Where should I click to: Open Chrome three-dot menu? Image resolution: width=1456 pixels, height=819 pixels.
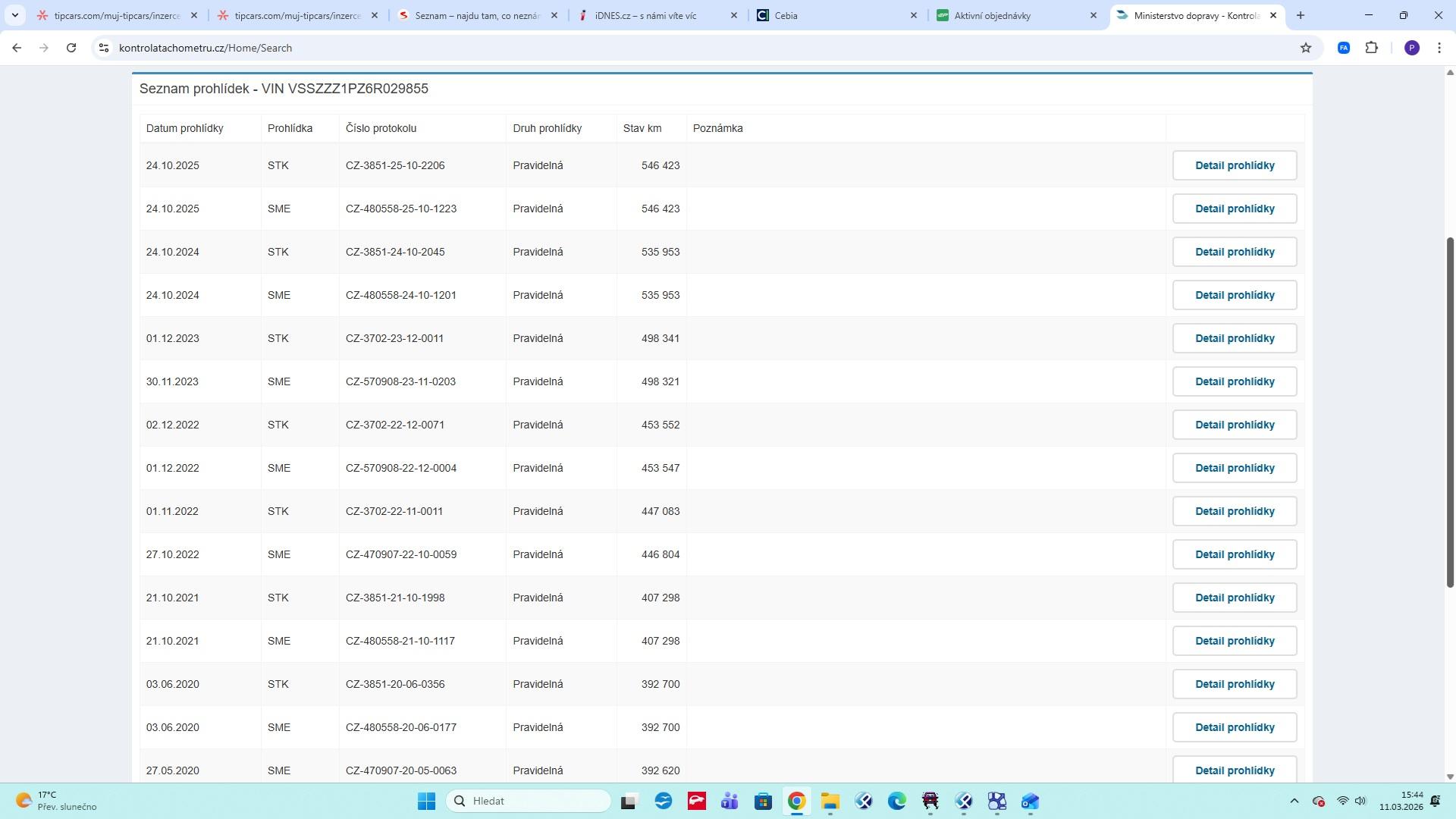(x=1439, y=48)
